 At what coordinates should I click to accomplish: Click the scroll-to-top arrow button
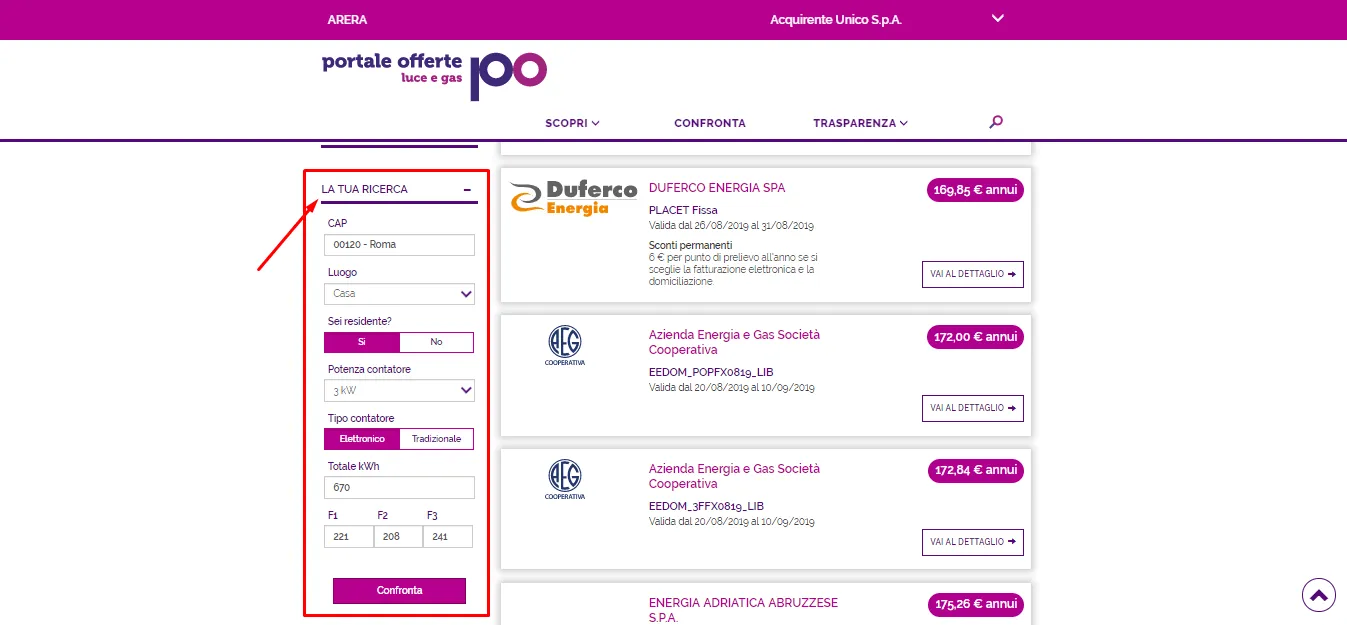pyautogui.click(x=1319, y=595)
